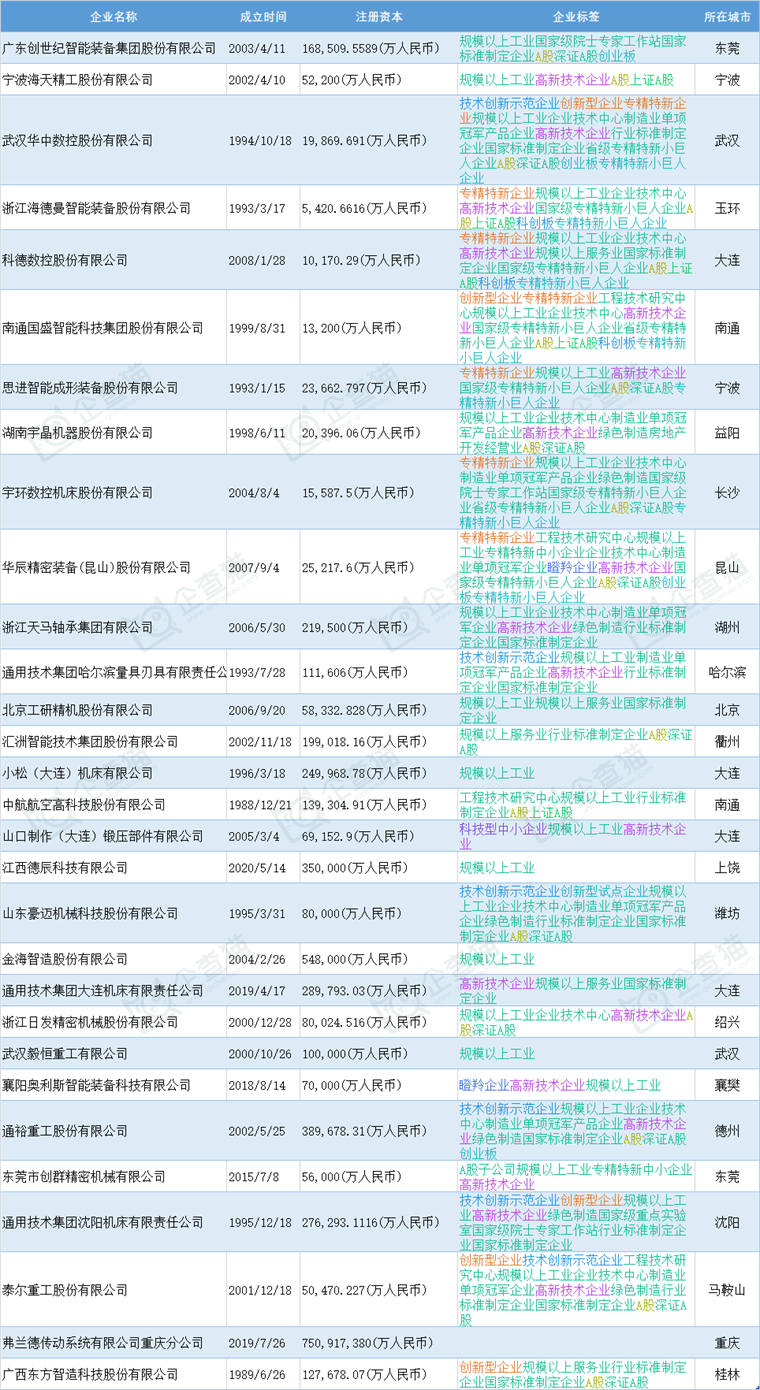Click city cell 湖州
The image size is (760, 1390).
click(x=727, y=627)
